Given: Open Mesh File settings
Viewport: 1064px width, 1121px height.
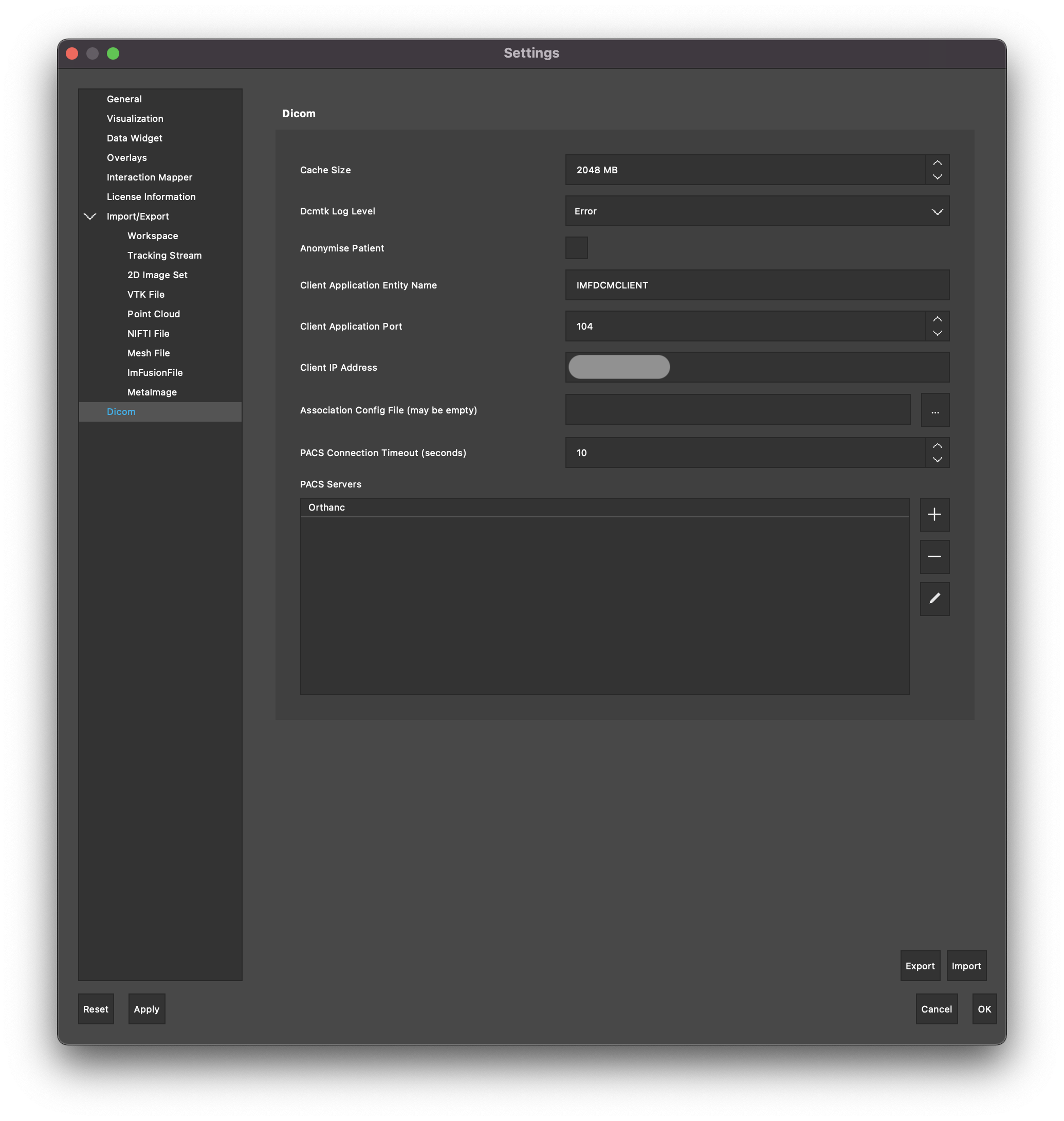Looking at the screenshot, I should pyautogui.click(x=149, y=353).
